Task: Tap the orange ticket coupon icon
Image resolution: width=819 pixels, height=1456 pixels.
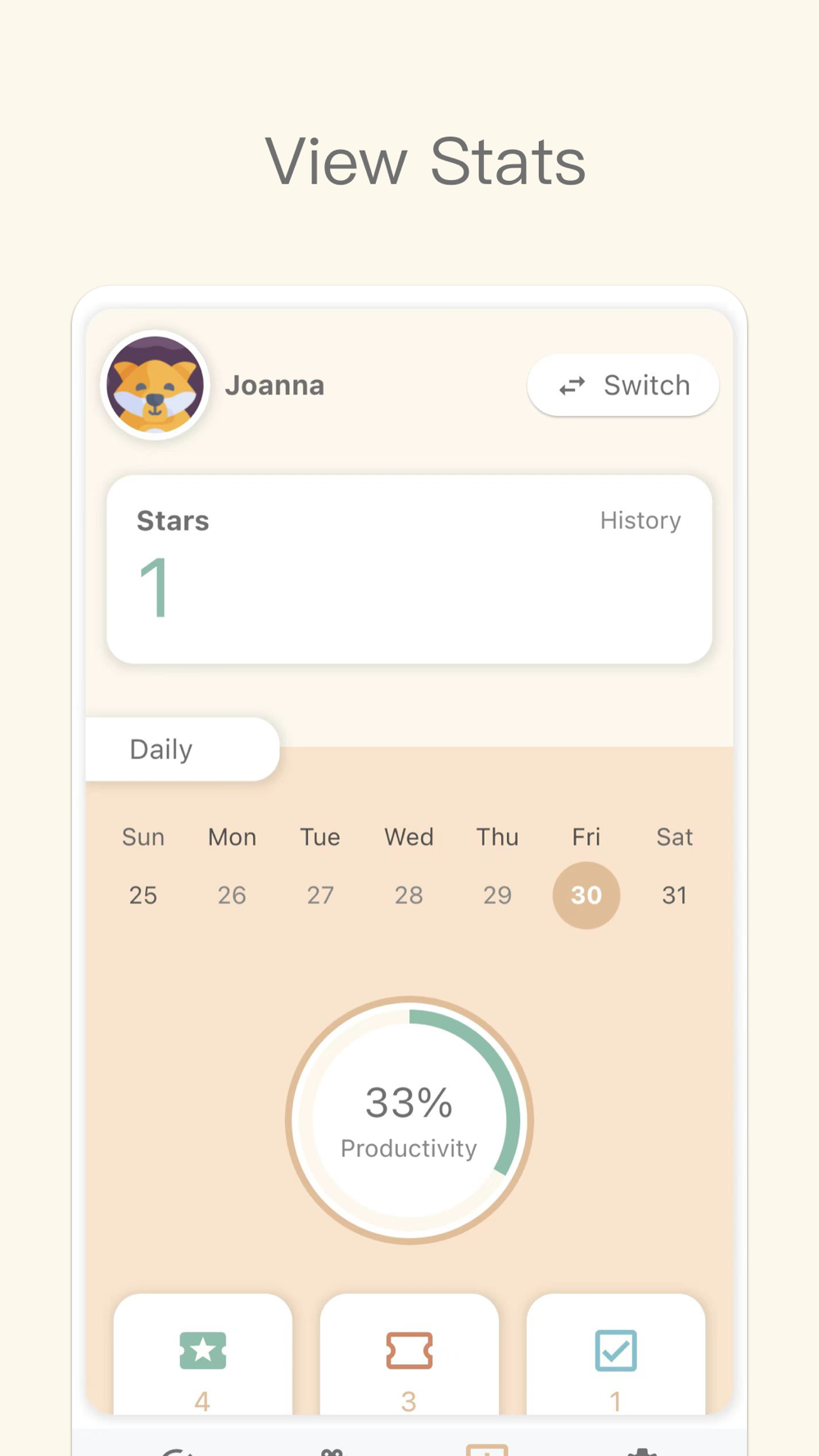Action: (409, 1350)
